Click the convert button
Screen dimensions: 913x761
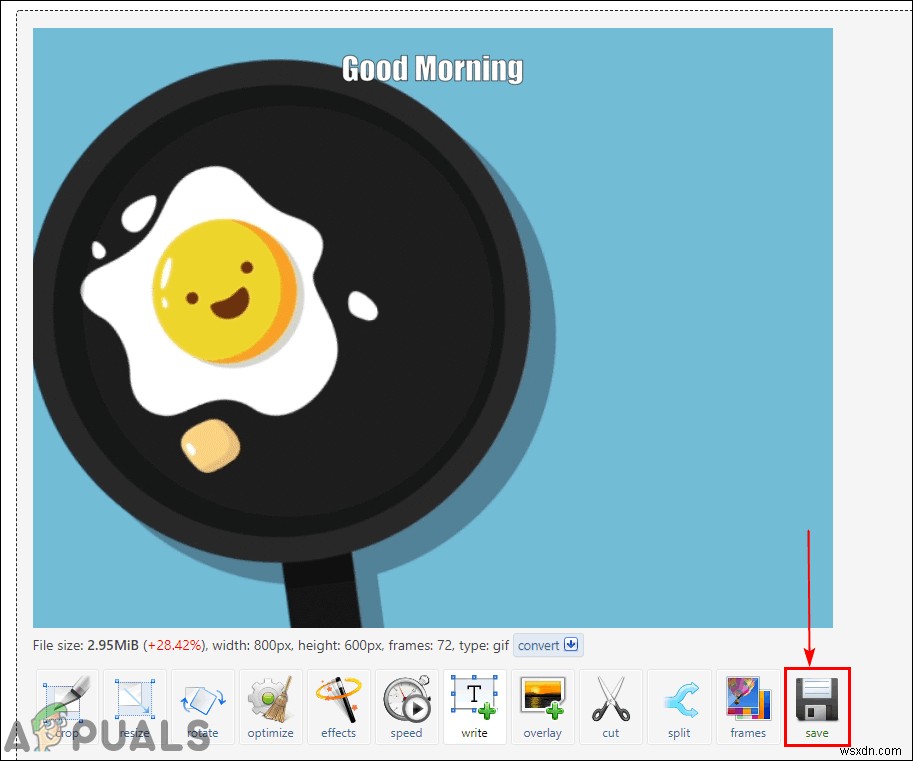click(548, 645)
